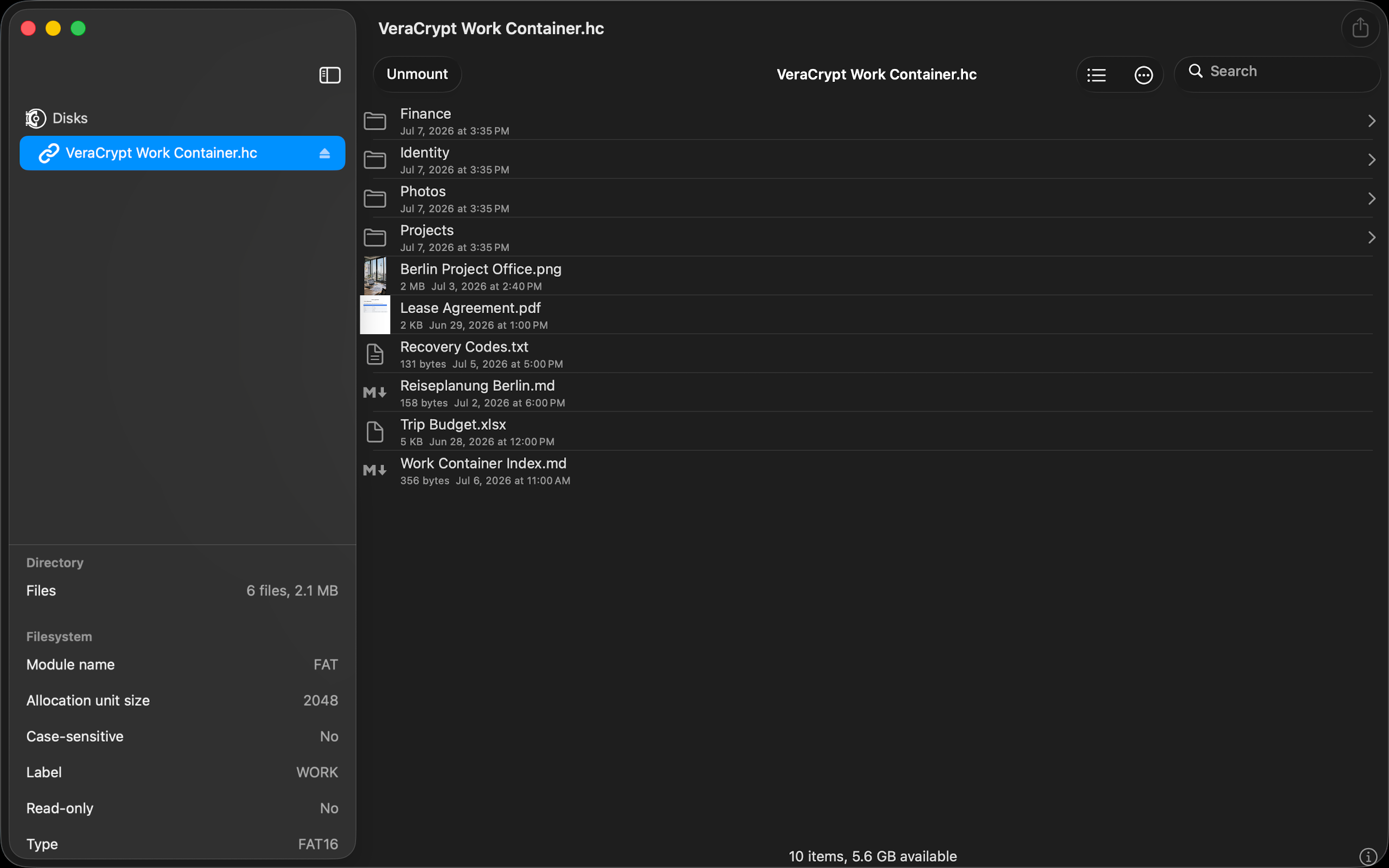This screenshot has width=1389, height=868.
Task: Expand the Projects folder chevron
Action: pyautogui.click(x=1372, y=238)
